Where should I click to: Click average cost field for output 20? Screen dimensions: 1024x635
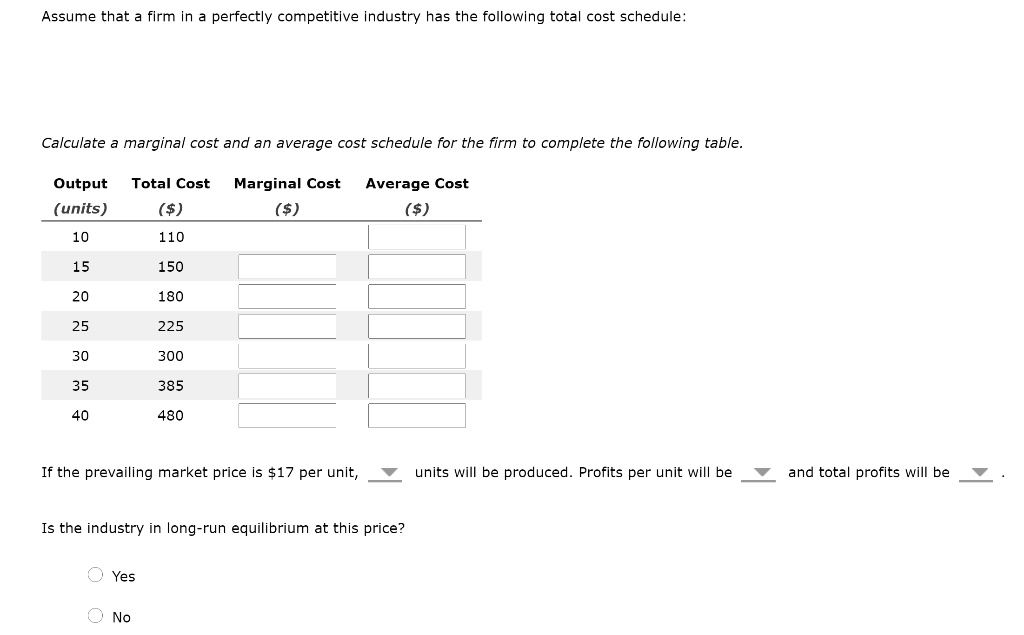coord(416,297)
